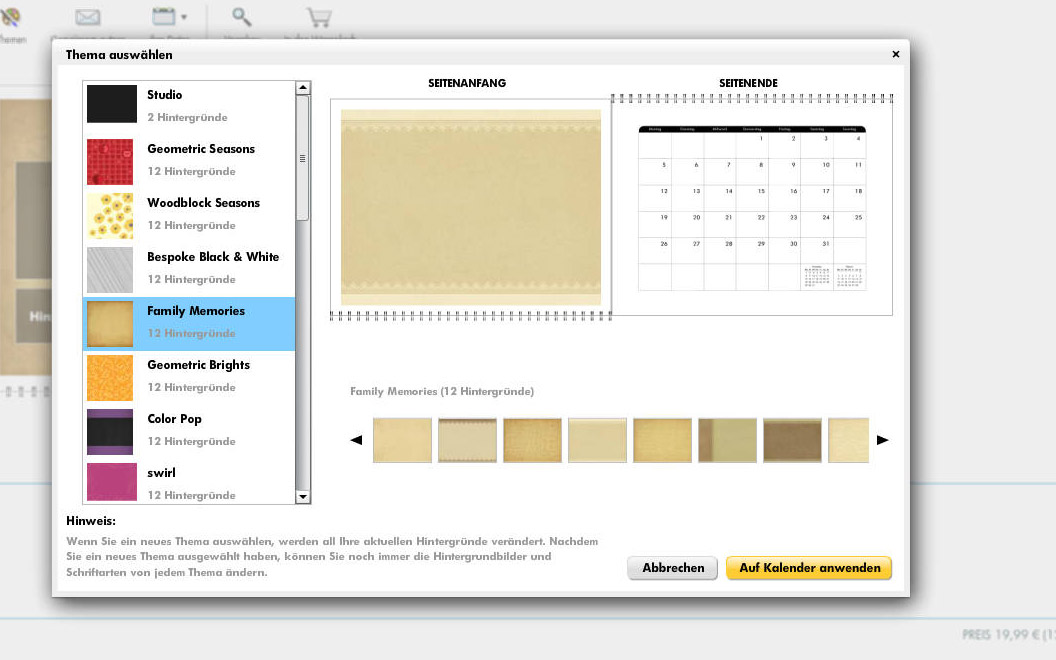Select the first Family Memories background thumbnail
Image resolution: width=1056 pixels, height=660 pixels.
(402, 440)
